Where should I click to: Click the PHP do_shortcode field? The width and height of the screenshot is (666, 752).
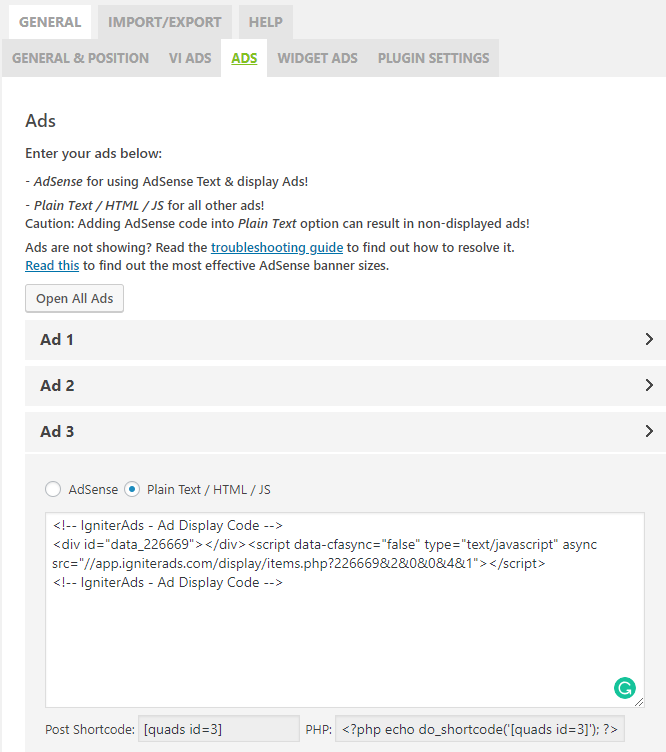479,729
